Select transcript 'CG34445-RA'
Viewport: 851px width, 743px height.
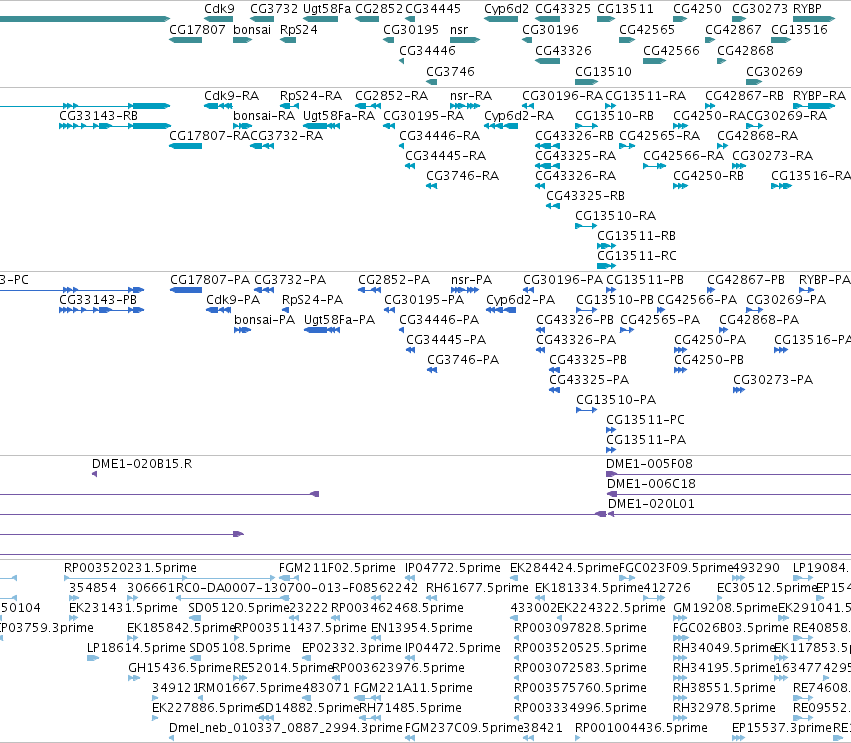[x=446, y=156]
